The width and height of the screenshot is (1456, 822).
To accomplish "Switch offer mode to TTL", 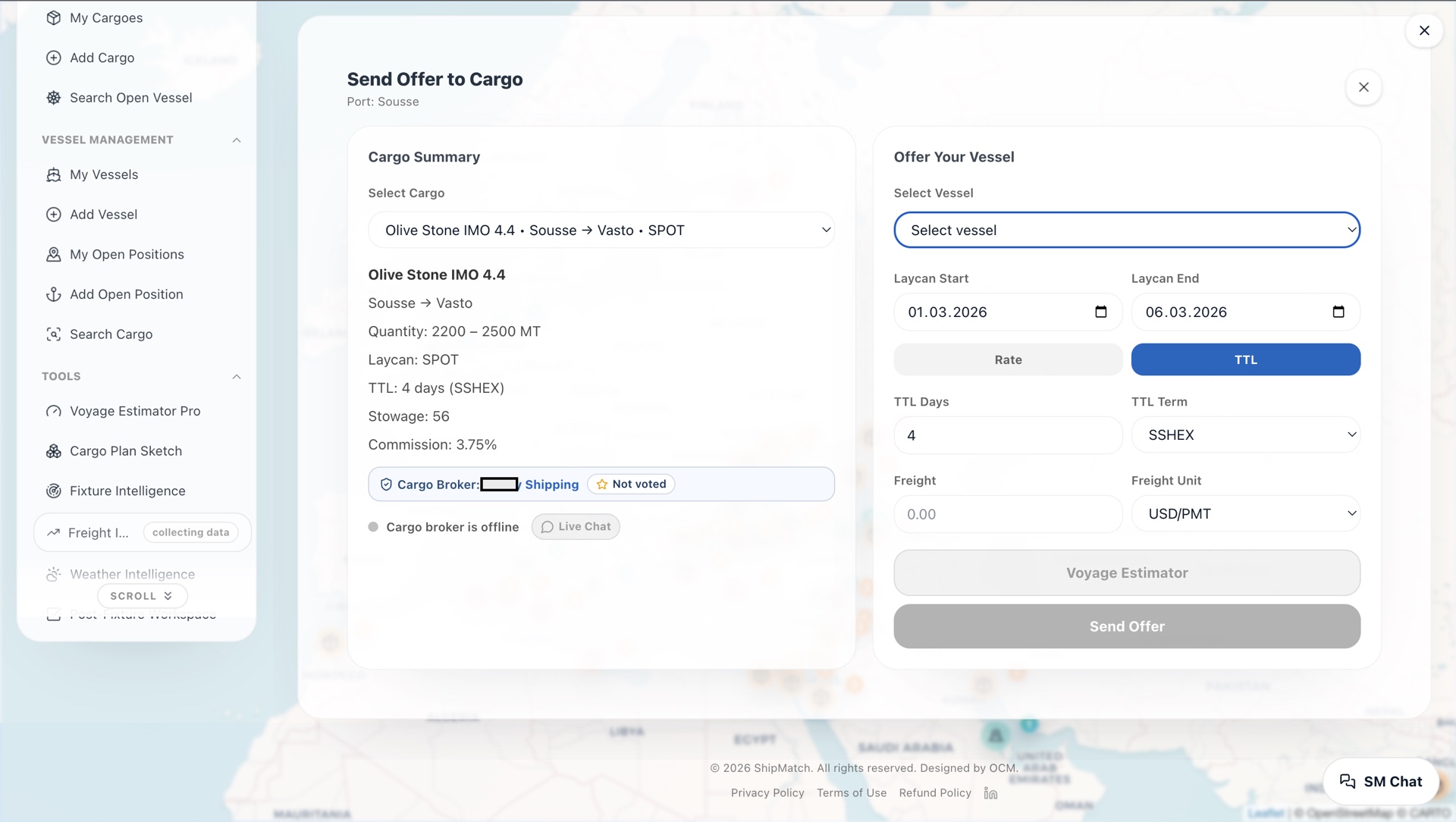I will click(1245, 360).
